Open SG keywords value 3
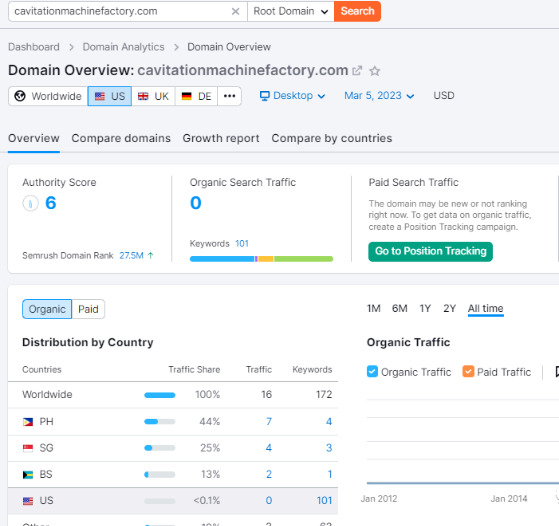Viewport: 559px width, 526px height. click(329, 448)
